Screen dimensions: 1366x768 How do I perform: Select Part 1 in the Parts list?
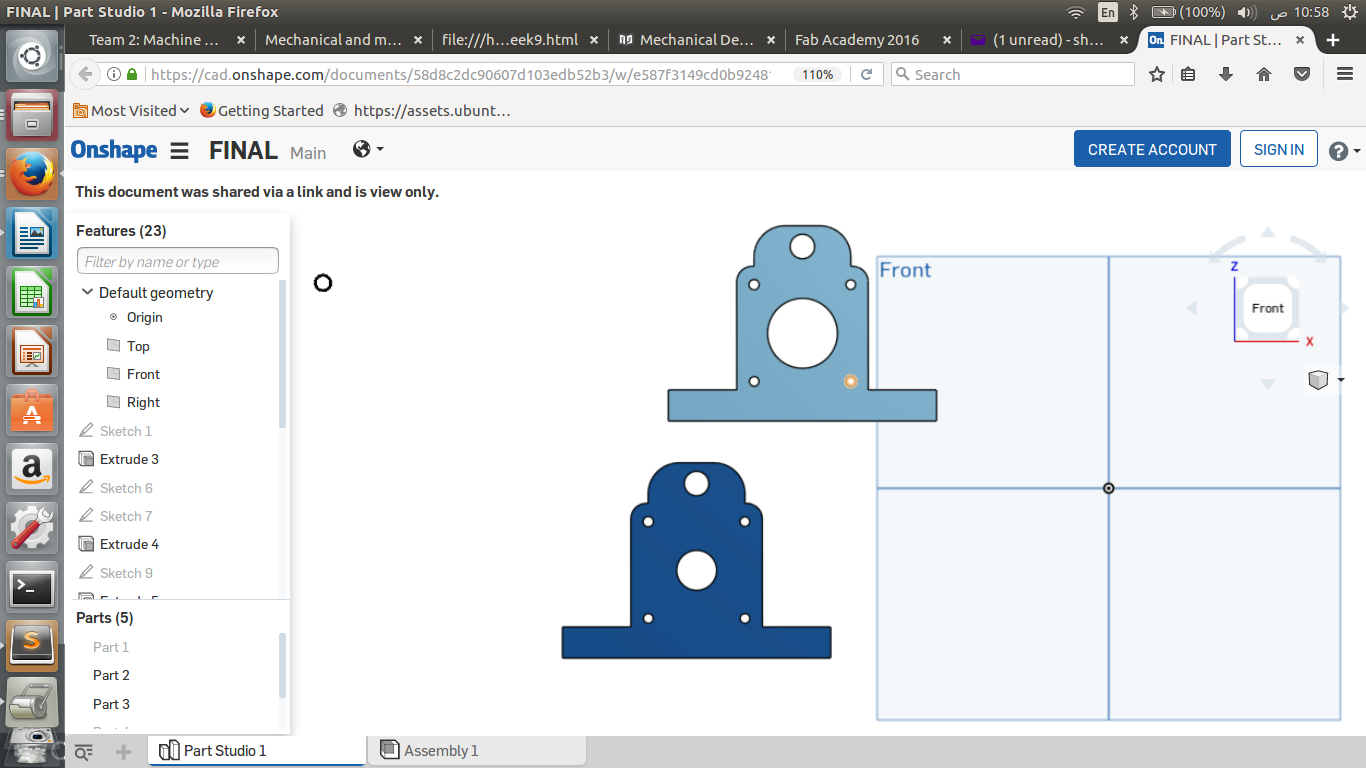click(111, 647)
